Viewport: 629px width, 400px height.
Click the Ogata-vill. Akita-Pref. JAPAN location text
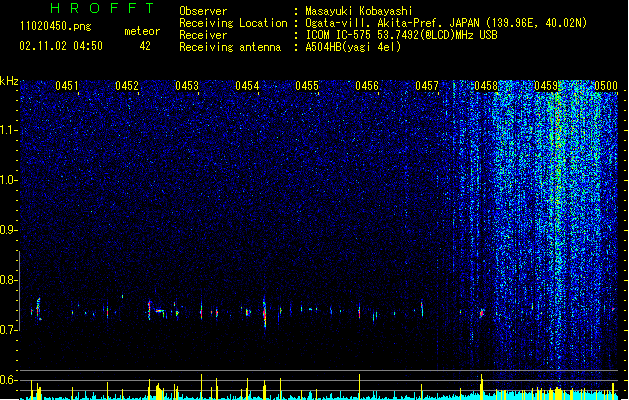[x=446, y=23]
